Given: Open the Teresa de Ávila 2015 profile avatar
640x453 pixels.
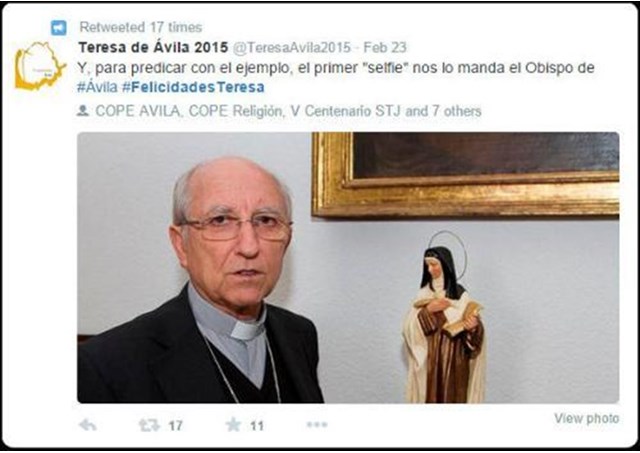Looking at the screenshot, I should point(40,66).
